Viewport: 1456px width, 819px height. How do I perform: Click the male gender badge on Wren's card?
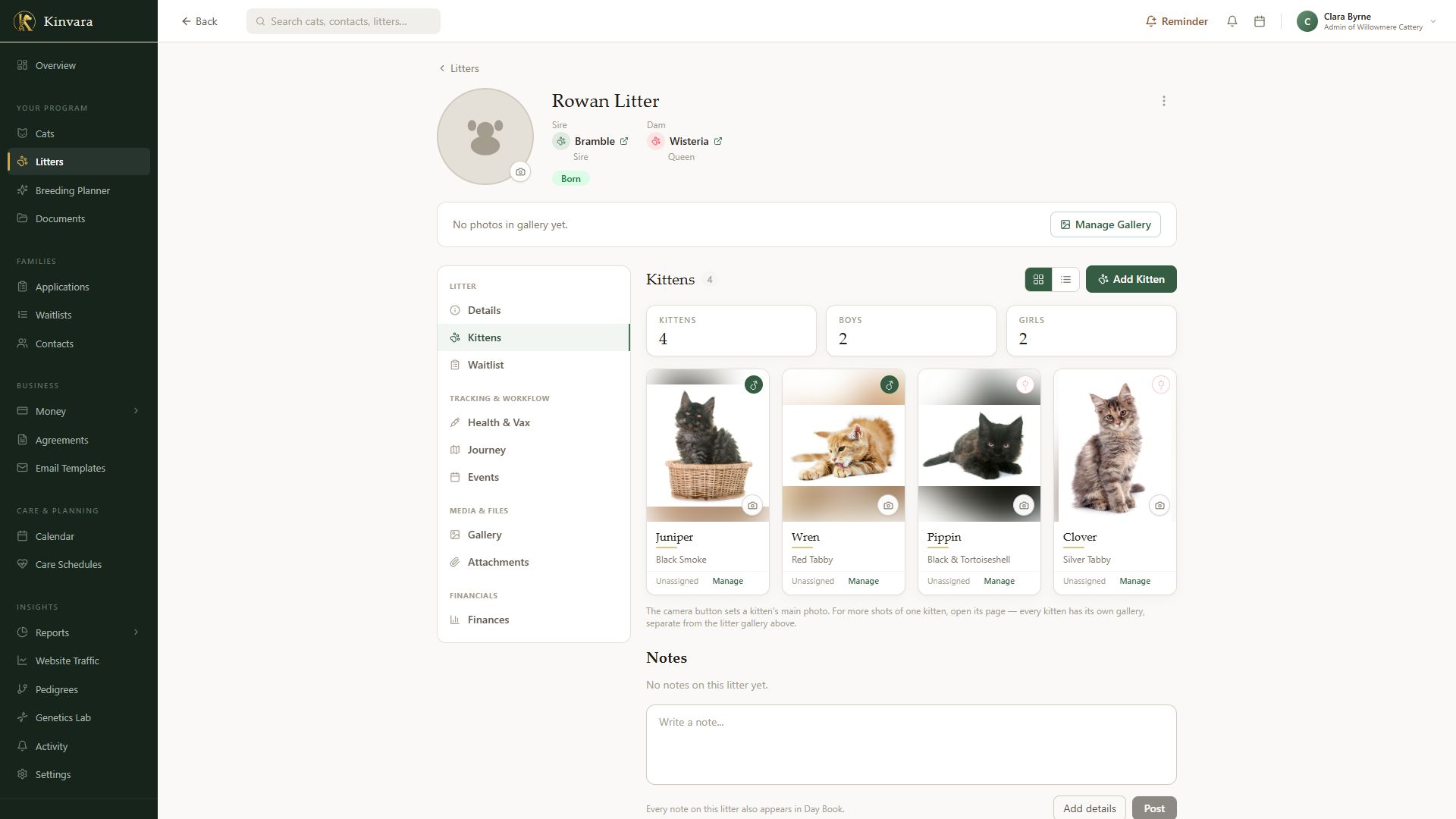coord(890,385)
